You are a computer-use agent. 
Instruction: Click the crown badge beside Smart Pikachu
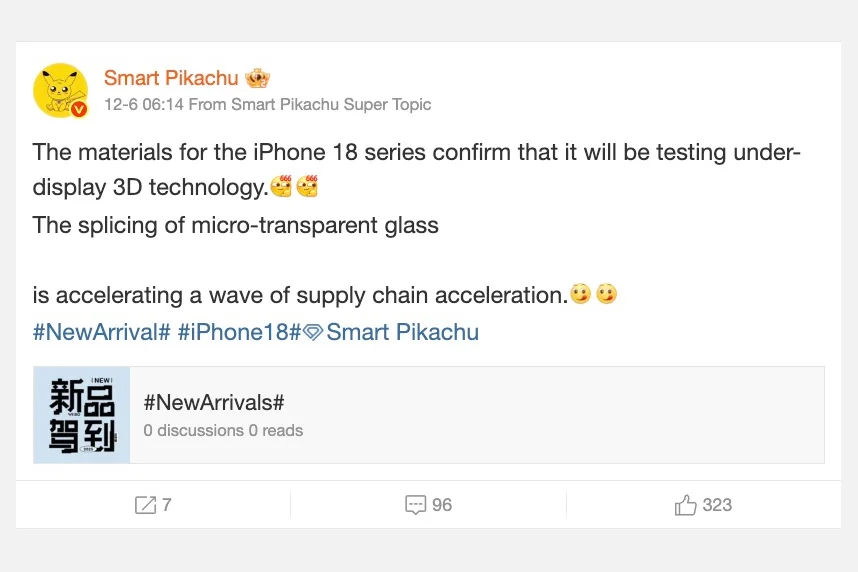[x=257, y=78]
